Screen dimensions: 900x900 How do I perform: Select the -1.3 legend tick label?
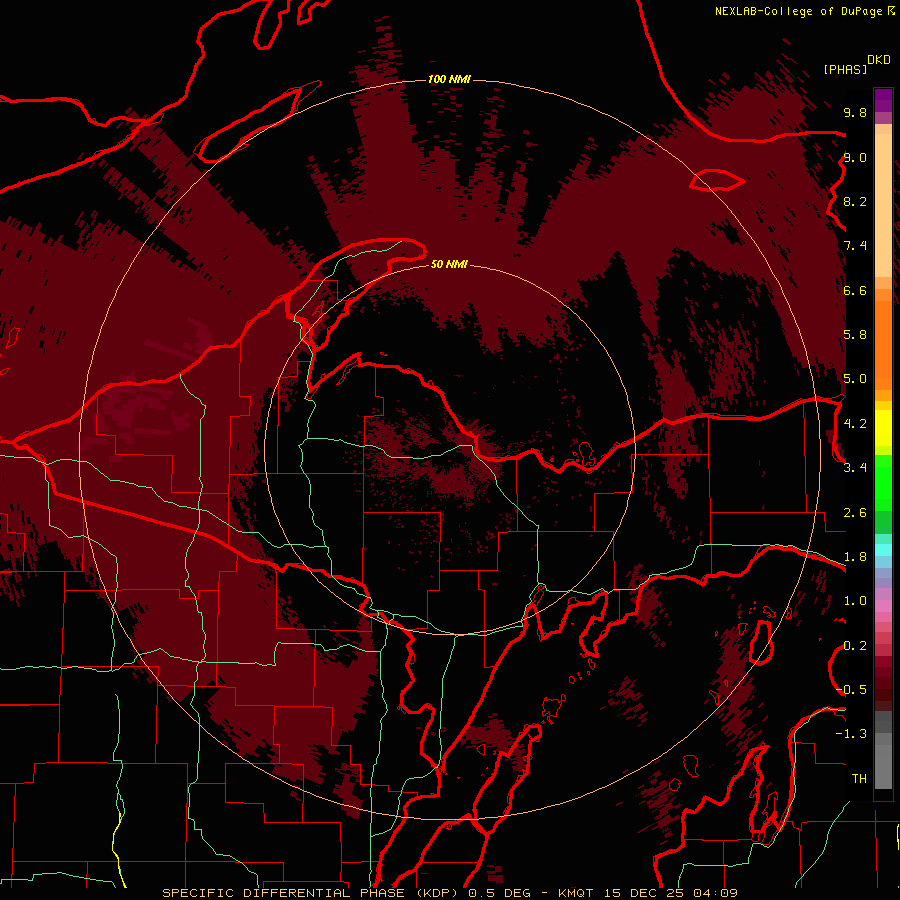pos(851,734)
